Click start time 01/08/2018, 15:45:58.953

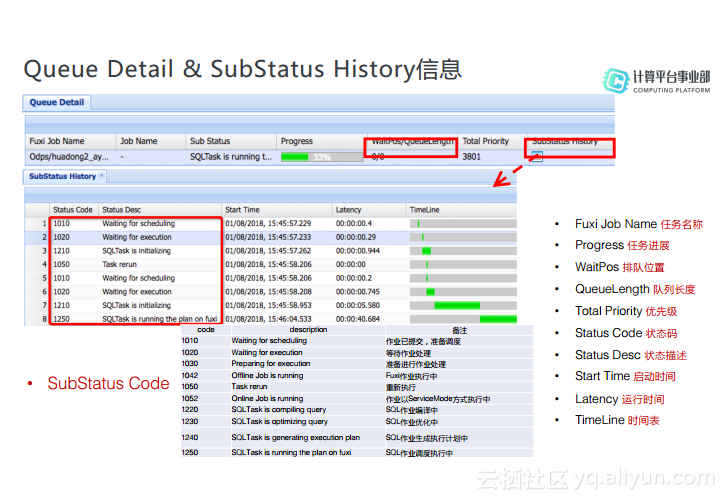tap(268, 305)
